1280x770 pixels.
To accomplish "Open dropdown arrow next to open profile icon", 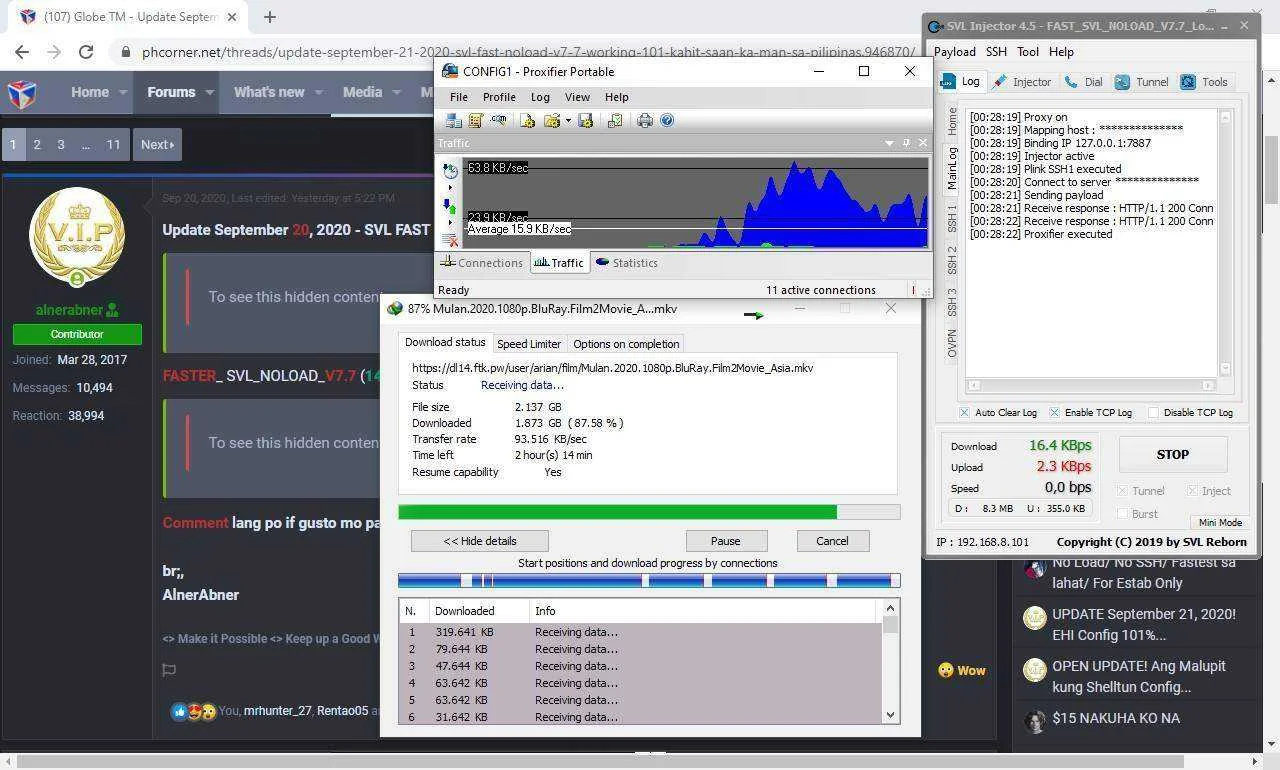I will tap(567, 120).
